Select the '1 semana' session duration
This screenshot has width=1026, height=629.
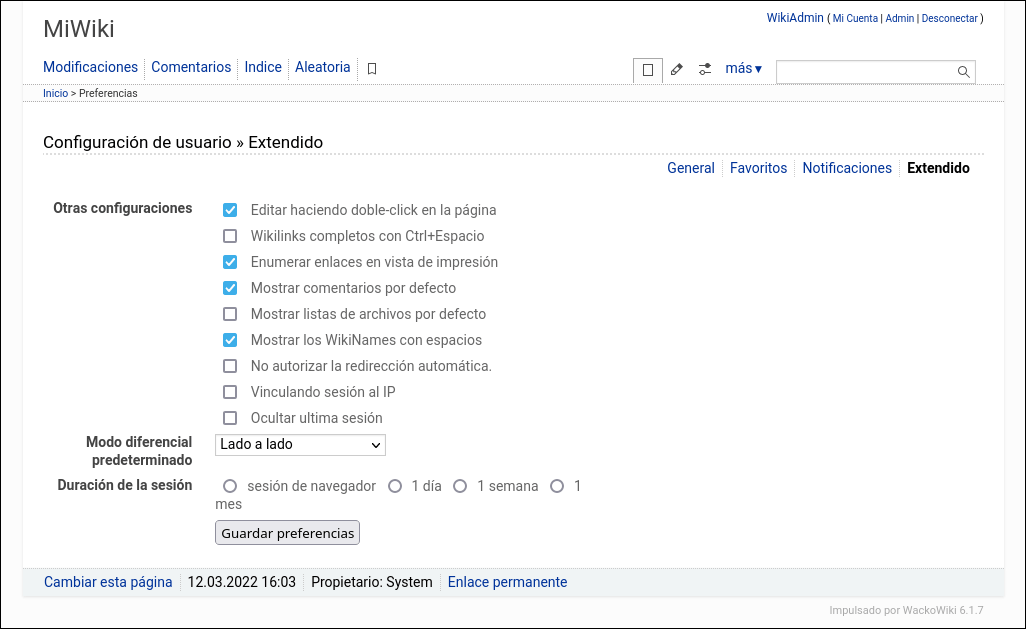tap(460, 486)
